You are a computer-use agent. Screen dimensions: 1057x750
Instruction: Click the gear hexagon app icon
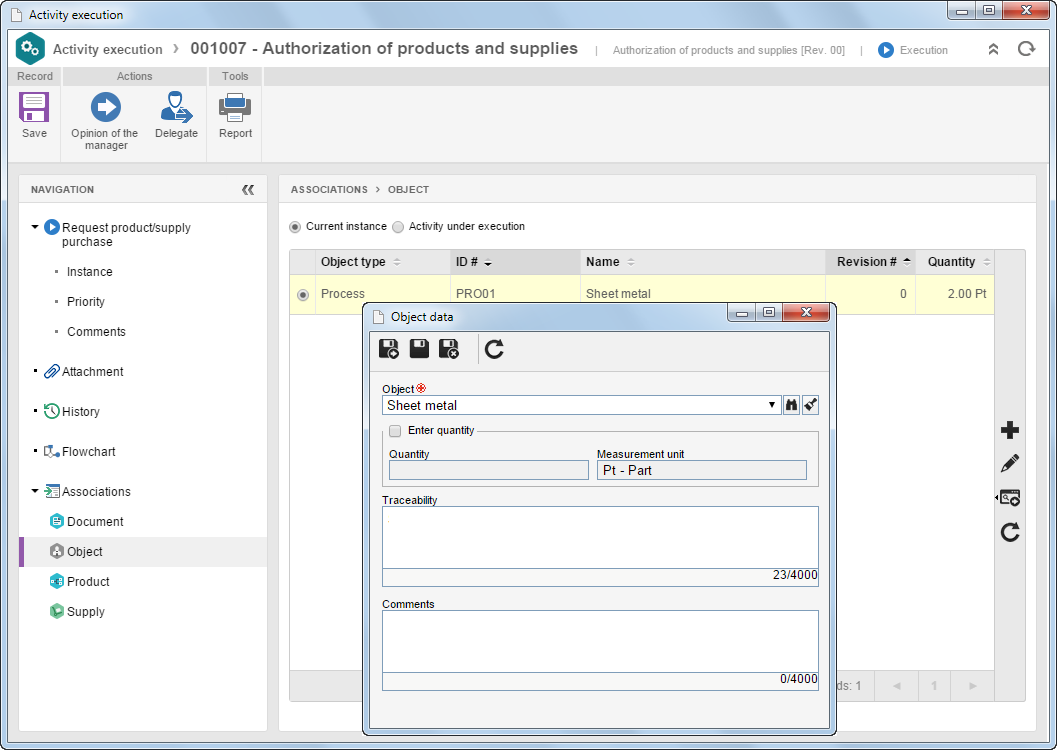[x=30, y=49]
